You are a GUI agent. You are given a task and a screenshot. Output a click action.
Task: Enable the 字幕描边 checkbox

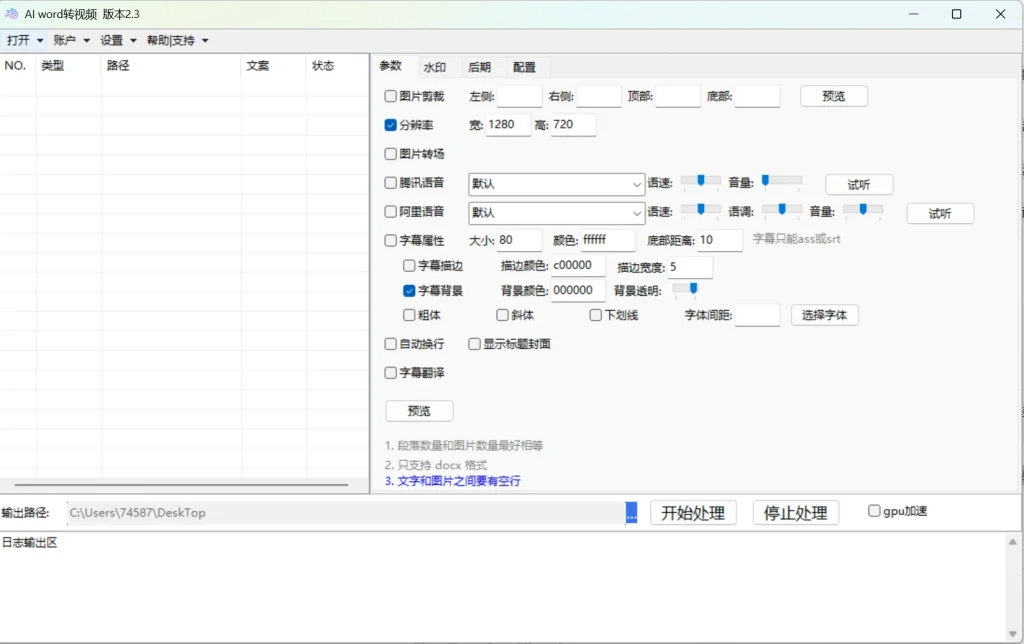[x=409, y=265]
